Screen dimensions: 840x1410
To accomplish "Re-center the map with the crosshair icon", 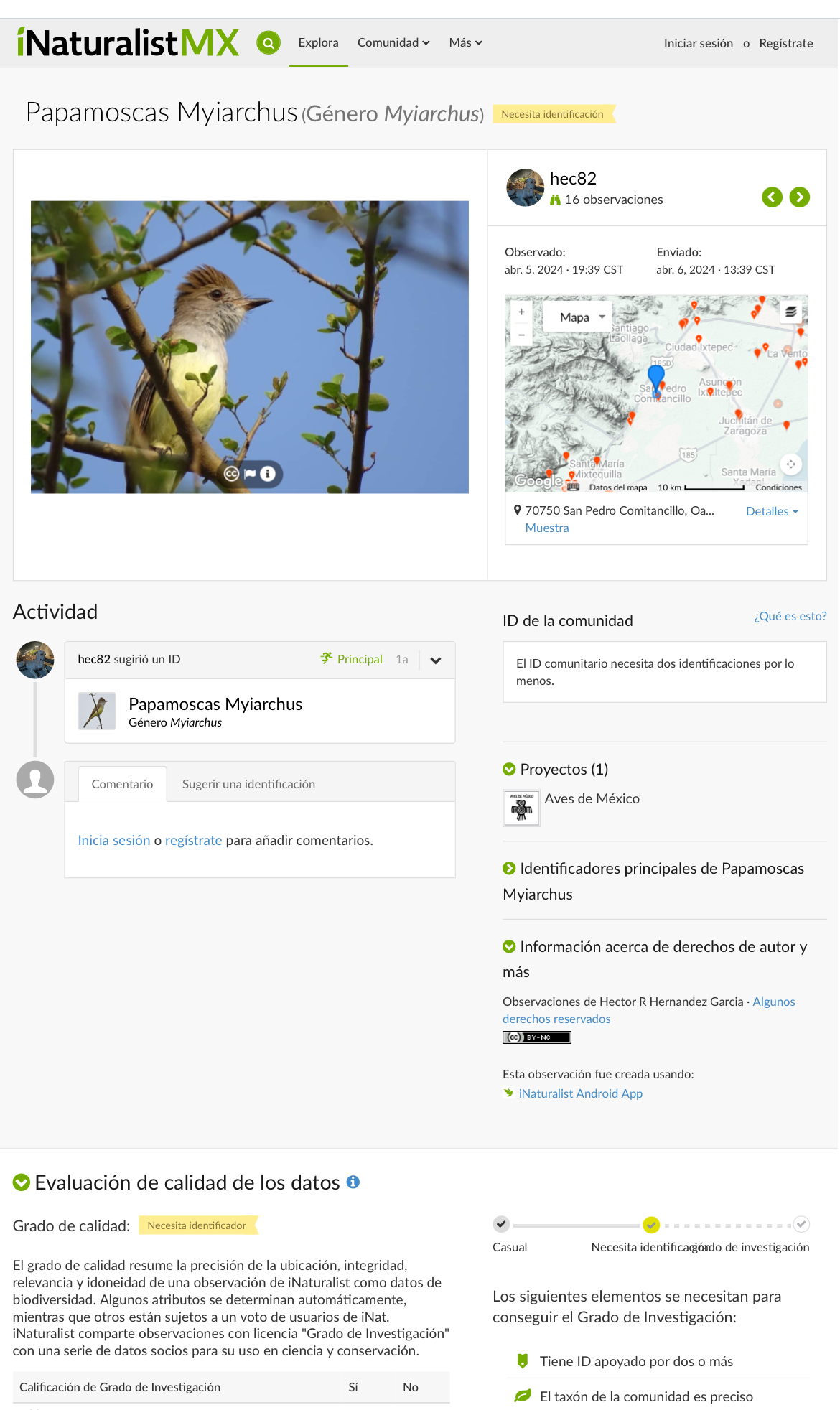I will 790,464.
